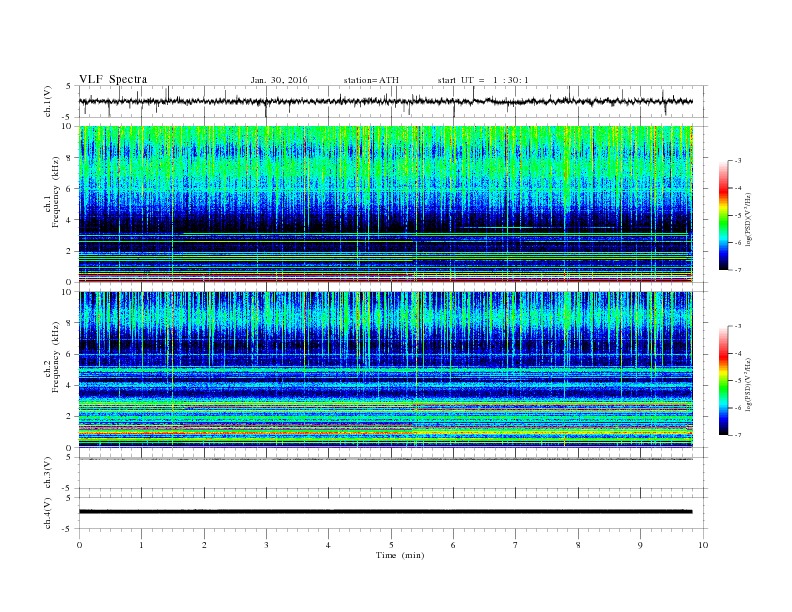Click the '-5' tick of the ch.3(V) axis
792x612 pixels.
point(68,488)
